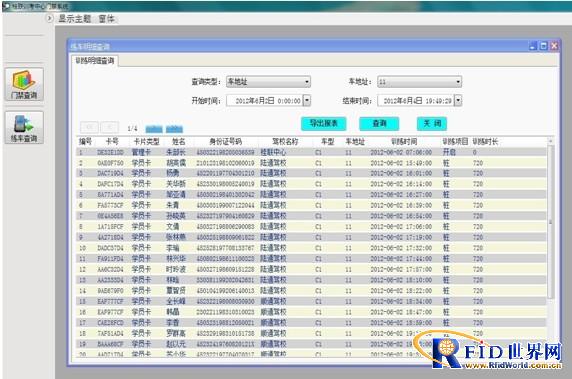
Task: Open the 结束时间 date picker arrow
Action: 458,101
